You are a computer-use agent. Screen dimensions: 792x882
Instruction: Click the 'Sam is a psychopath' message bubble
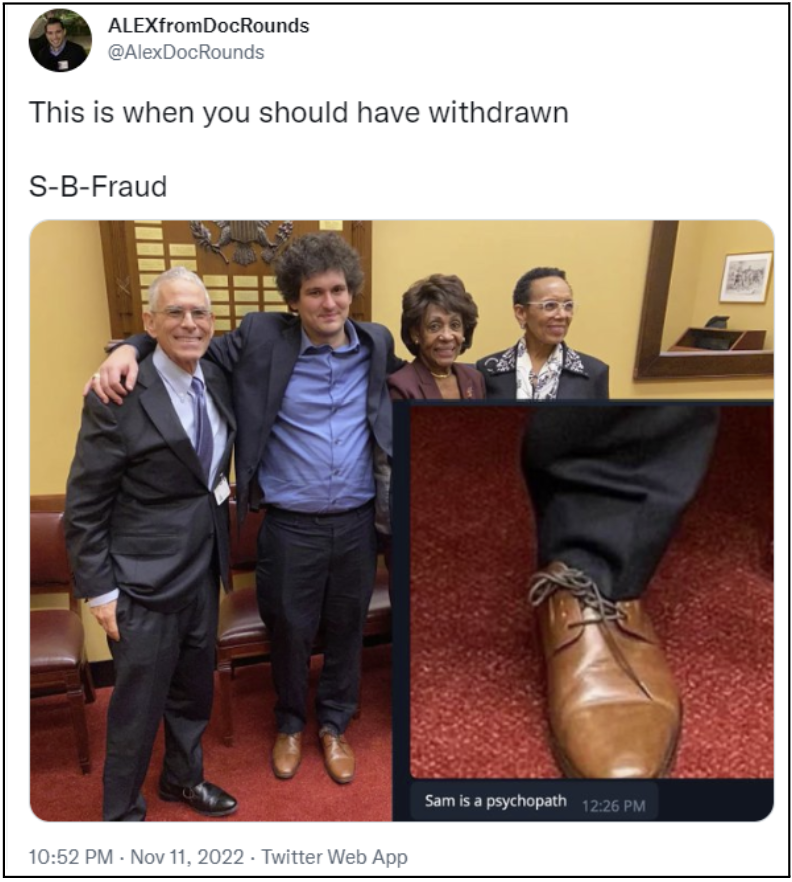tap(534, 801)
